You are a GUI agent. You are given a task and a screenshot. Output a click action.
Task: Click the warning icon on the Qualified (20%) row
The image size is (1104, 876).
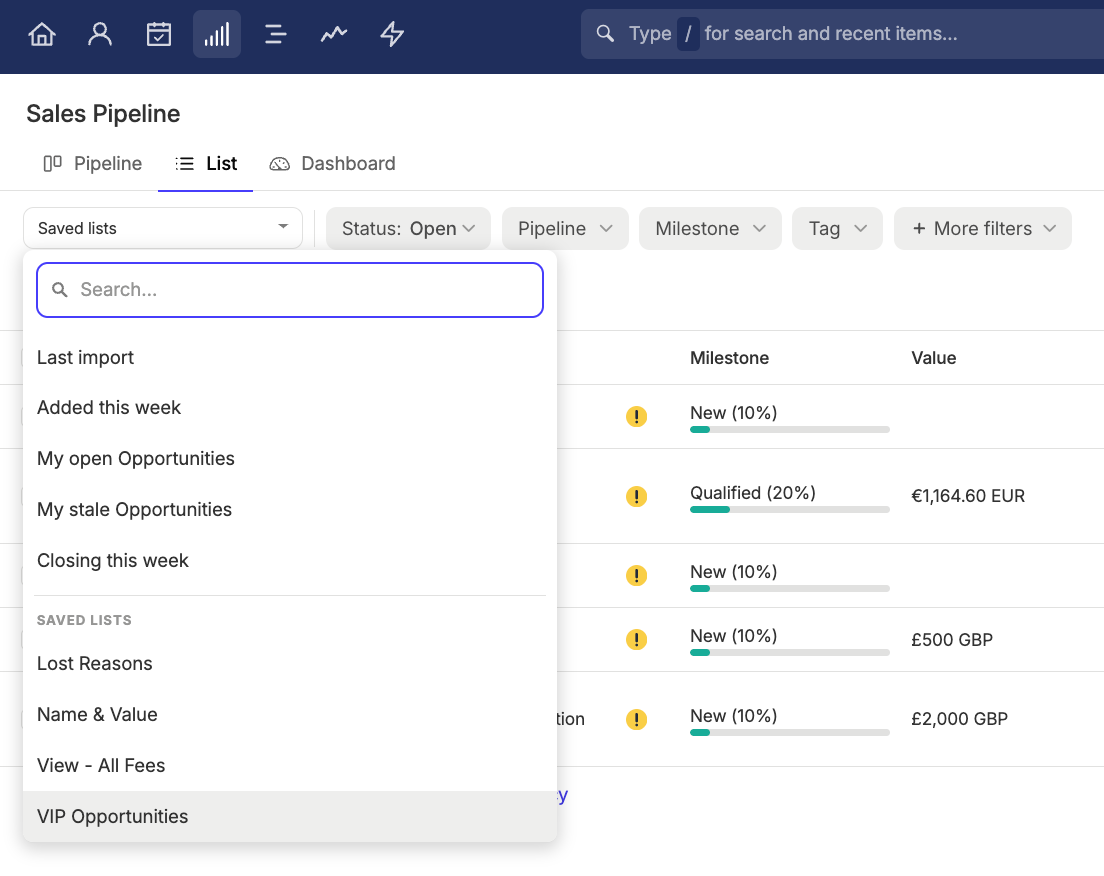(636, 496)
